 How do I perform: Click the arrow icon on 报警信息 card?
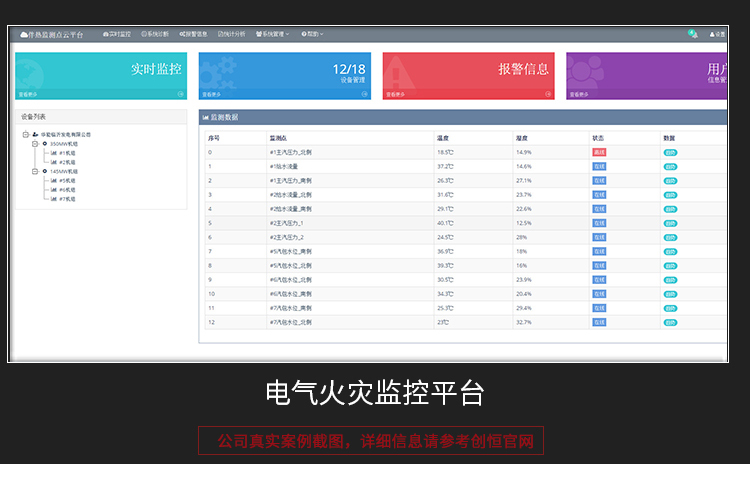(x=549, y=94)
